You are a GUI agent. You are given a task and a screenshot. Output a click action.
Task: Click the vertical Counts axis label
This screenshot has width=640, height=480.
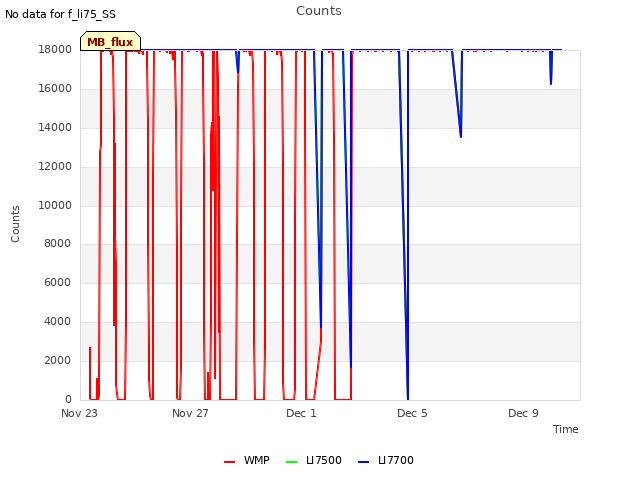pos(15,224)
